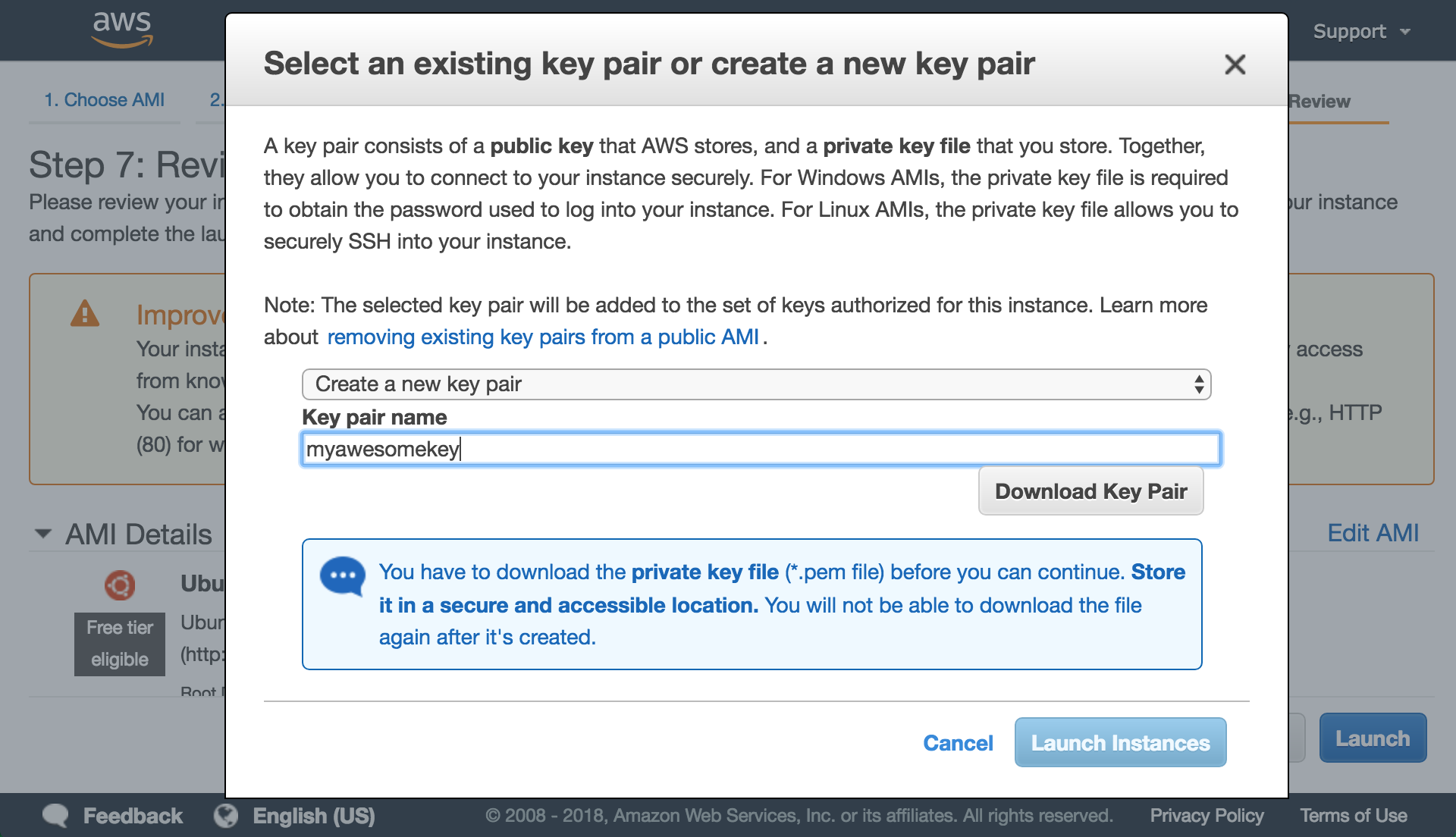Collapse the AMI Details section
This screenshot has height=837, width=1456.
(x=43, y=534)
